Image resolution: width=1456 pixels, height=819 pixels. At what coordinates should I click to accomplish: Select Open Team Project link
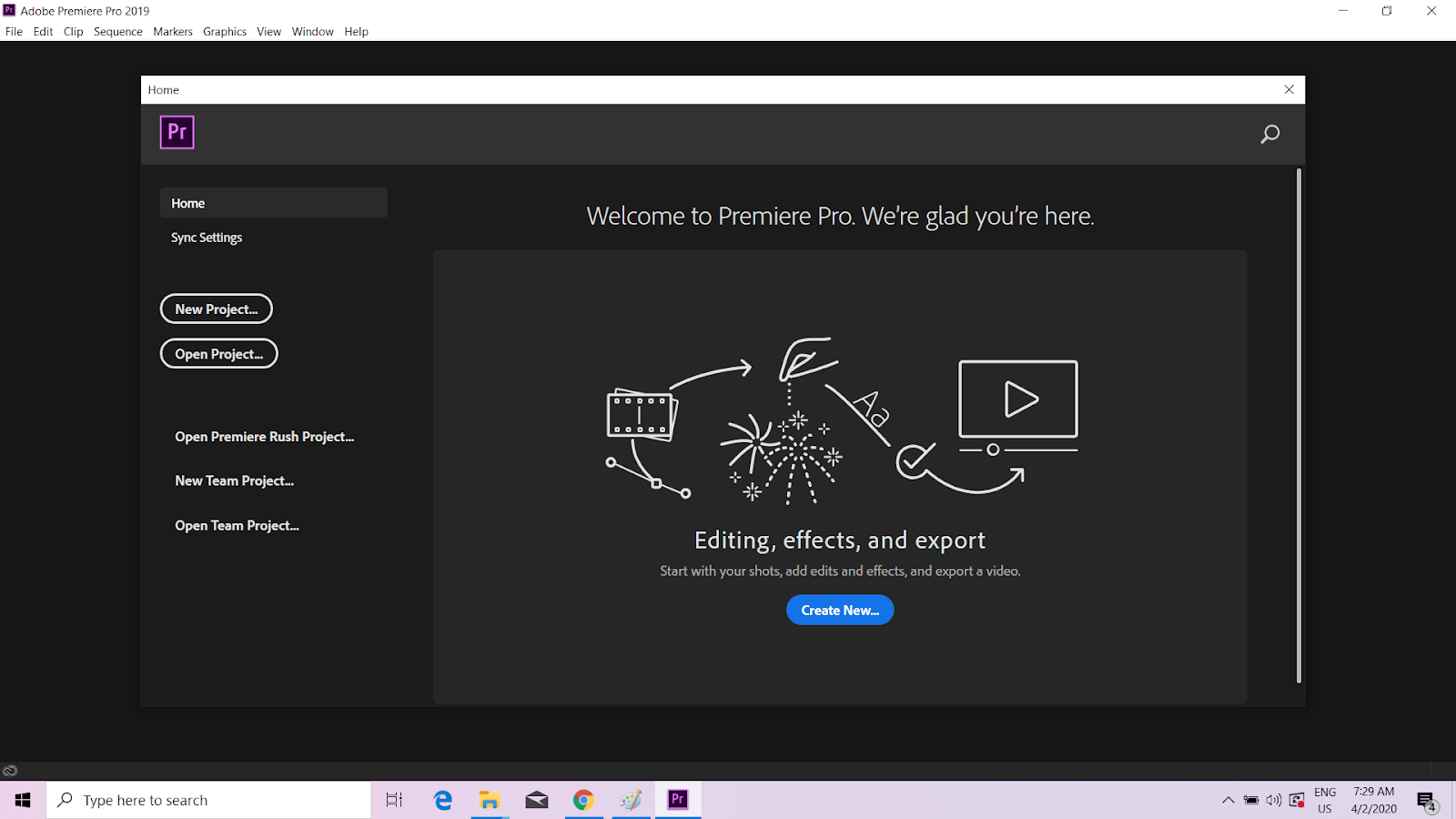tap(238, 525)
